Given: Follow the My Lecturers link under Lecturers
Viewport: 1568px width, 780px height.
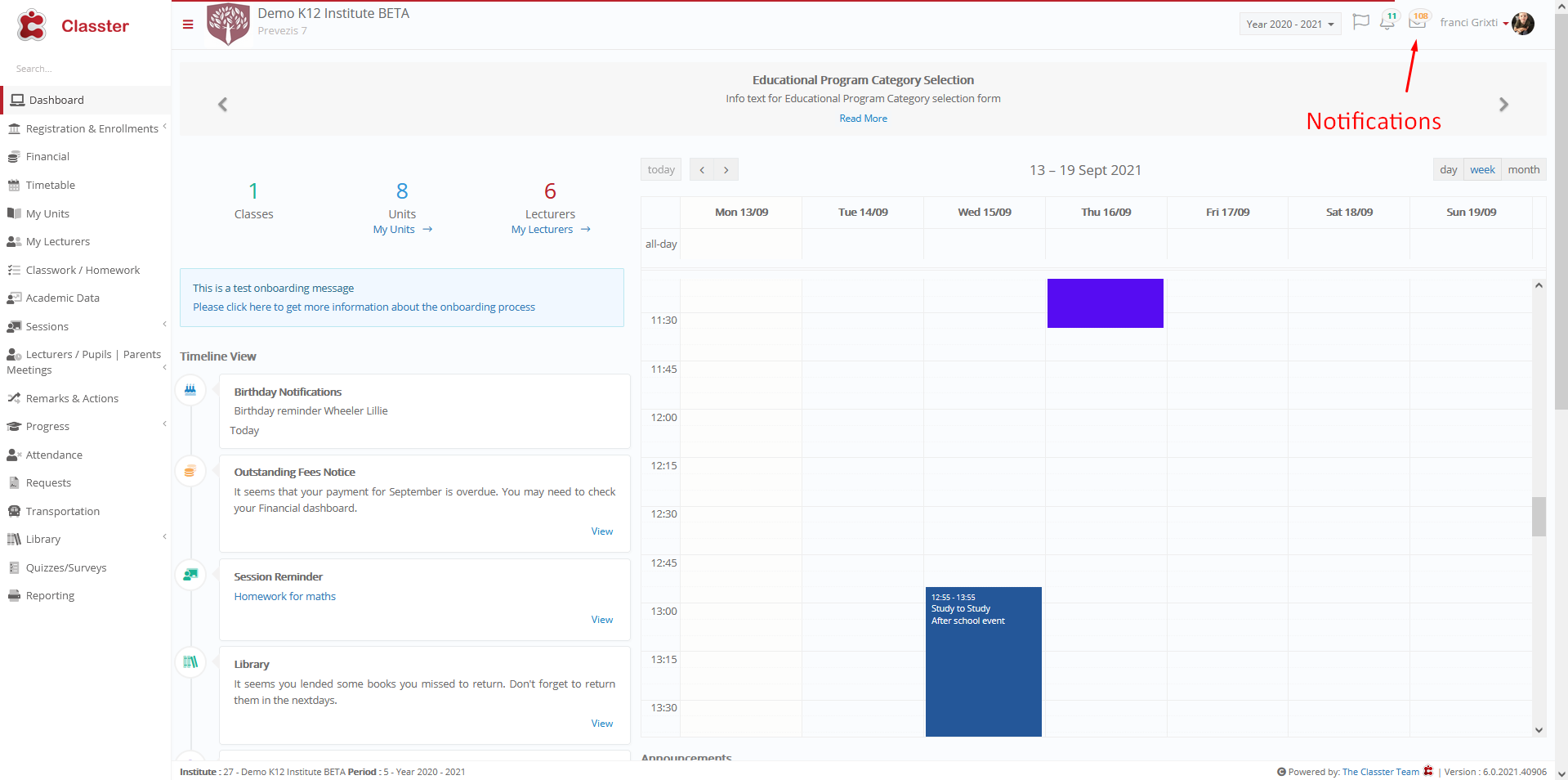Looking at the screenshot, I should [551, 230].
